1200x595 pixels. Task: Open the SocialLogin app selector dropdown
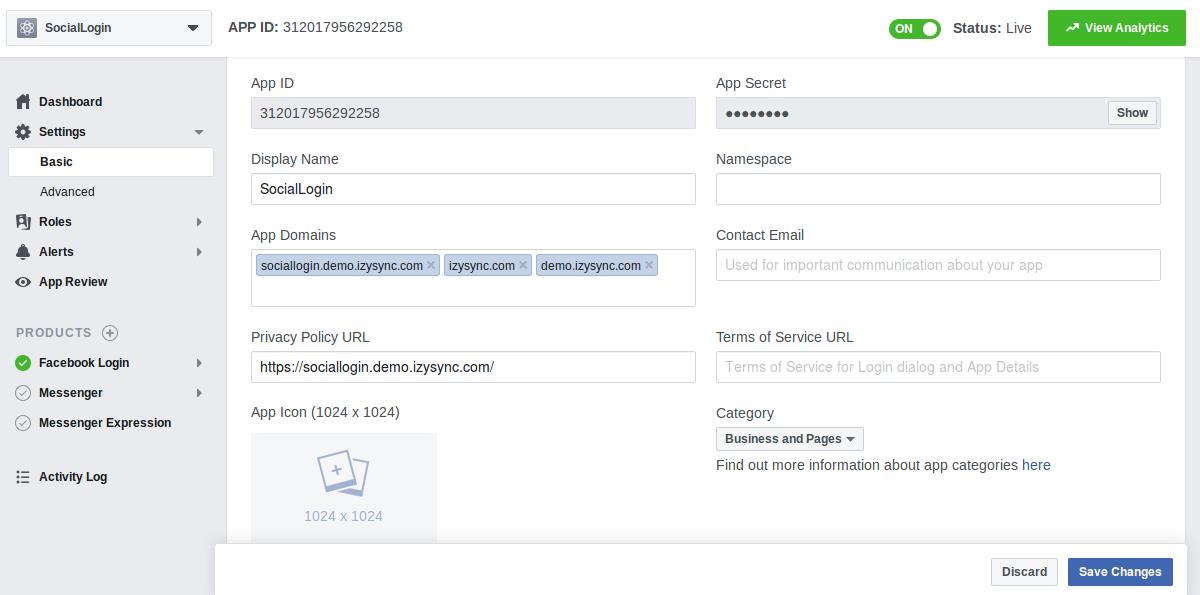(x=109, y=28)
